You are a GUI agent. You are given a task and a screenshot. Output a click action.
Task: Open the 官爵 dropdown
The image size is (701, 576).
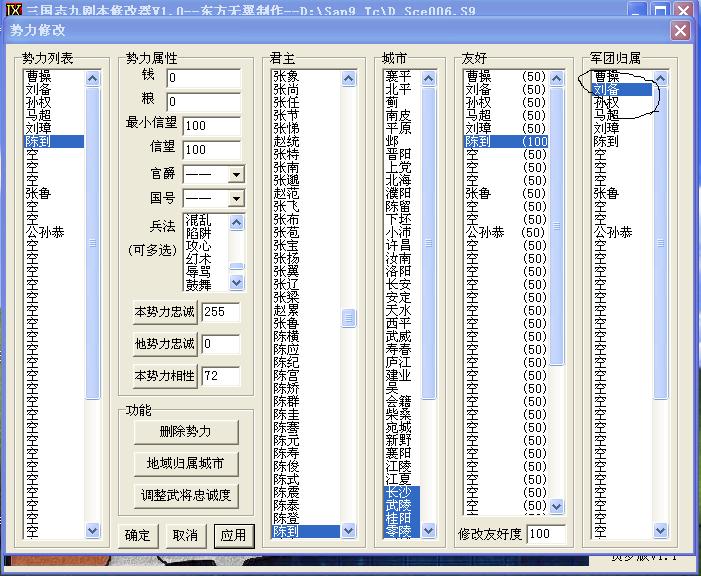click(236, 175)
